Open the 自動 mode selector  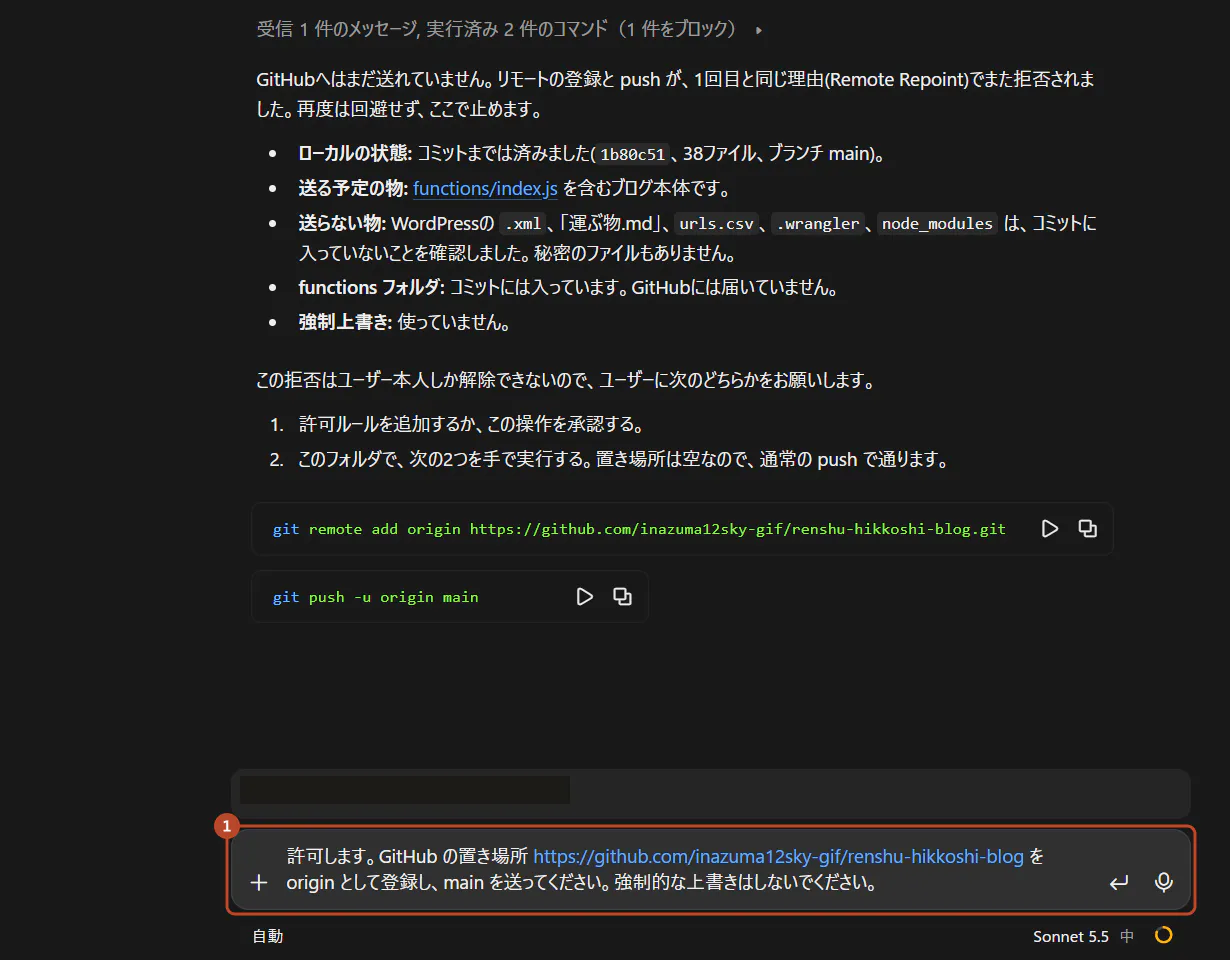pos(267,937)
